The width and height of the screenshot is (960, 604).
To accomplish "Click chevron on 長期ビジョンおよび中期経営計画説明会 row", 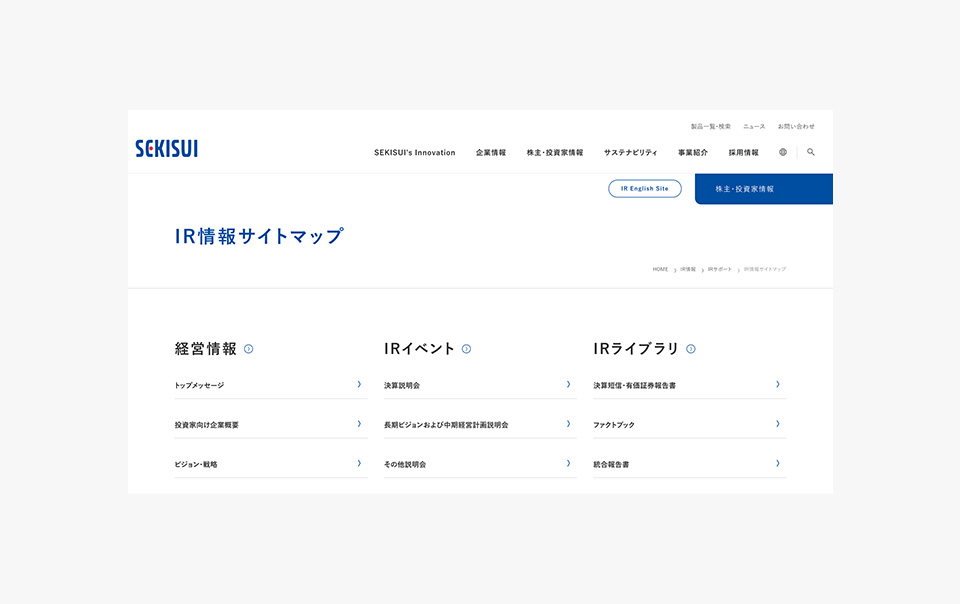I will pos(569,423).
